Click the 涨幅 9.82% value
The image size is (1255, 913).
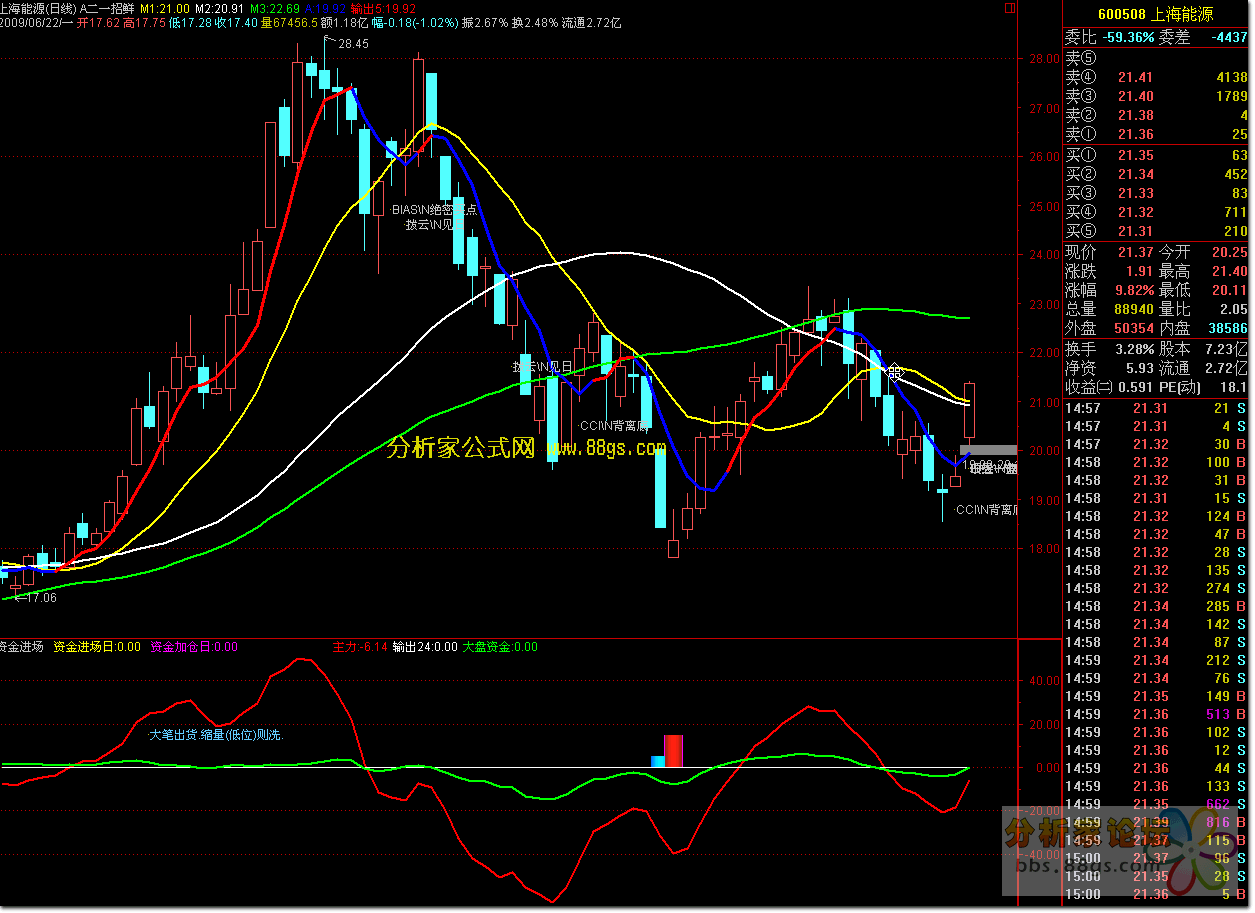(1133, 290)
